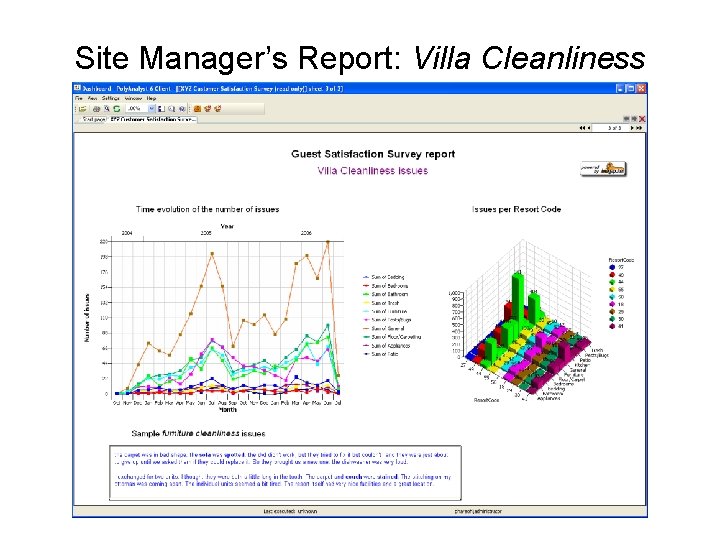The height and width of the screenshot is (540, 720).
Task: Minimize the PolyAnalyst client window
Action: 620,88
